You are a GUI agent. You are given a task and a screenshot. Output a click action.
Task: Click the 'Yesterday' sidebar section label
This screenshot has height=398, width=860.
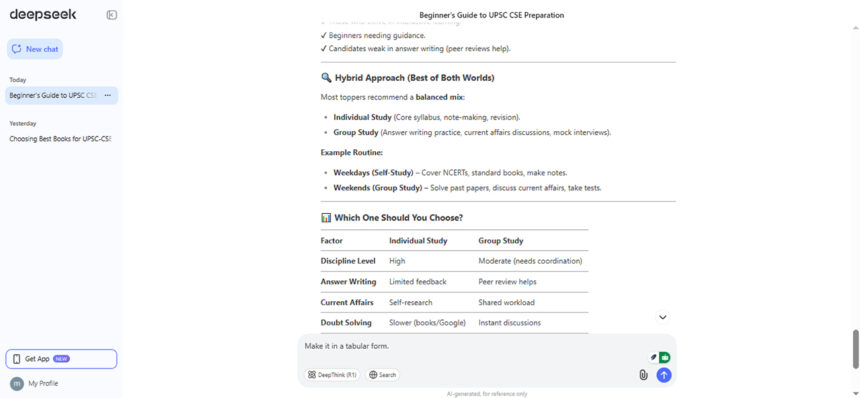22,124
